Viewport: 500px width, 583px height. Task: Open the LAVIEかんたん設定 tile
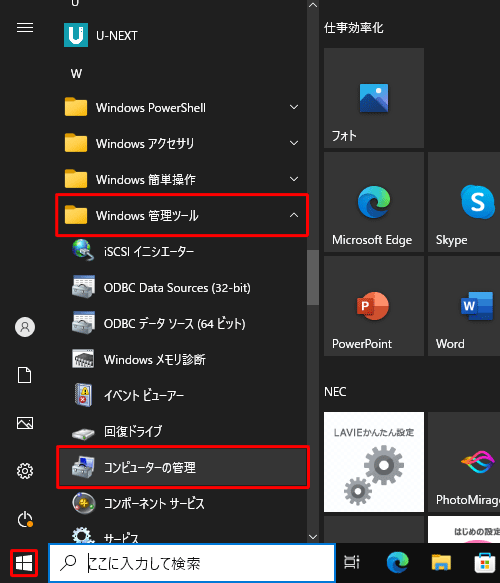tap(374, 462)
